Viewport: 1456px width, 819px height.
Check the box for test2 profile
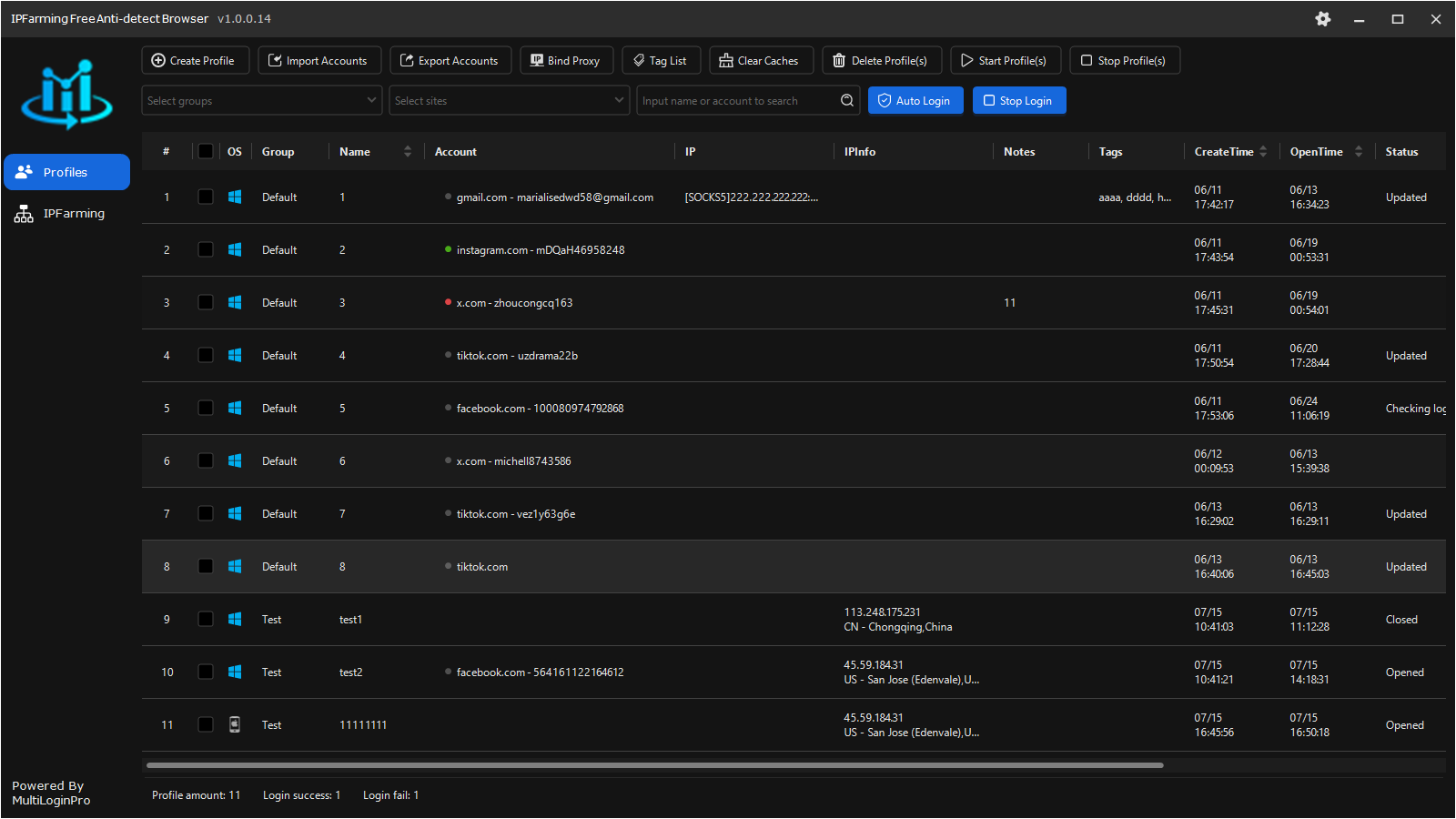coord(206,672)
